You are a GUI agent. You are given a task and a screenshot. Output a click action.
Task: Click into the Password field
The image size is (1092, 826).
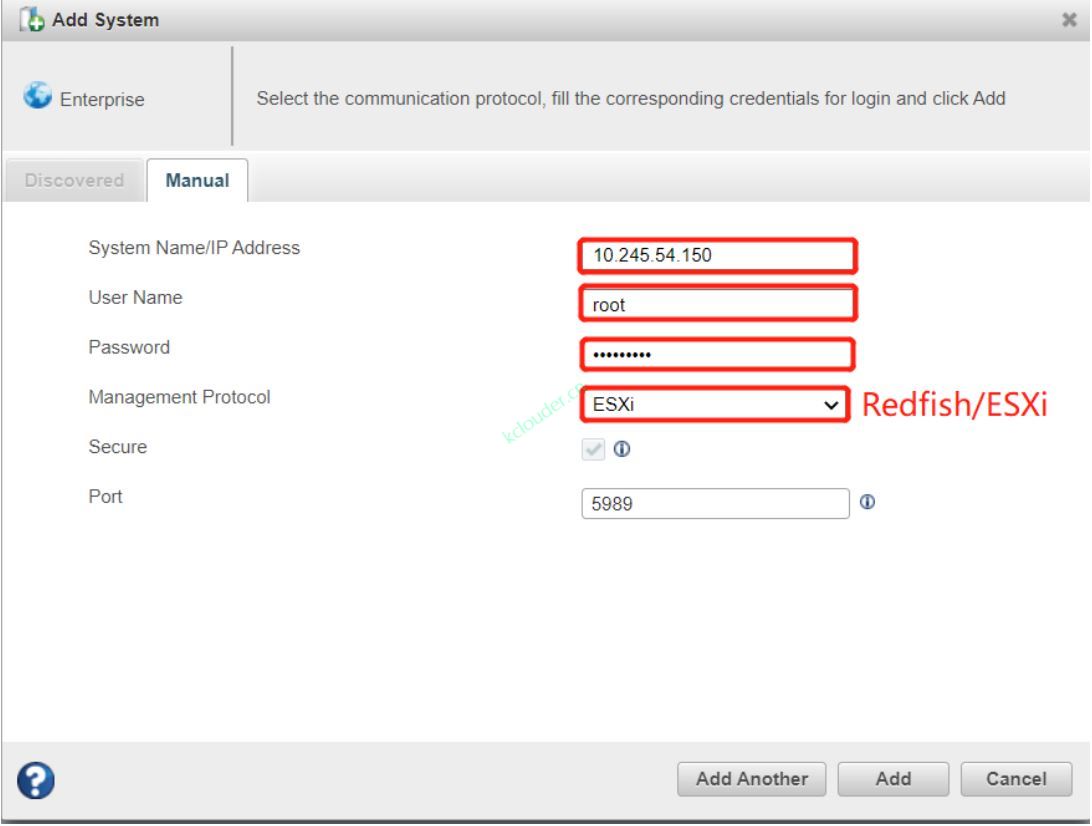tap(717, 354)
